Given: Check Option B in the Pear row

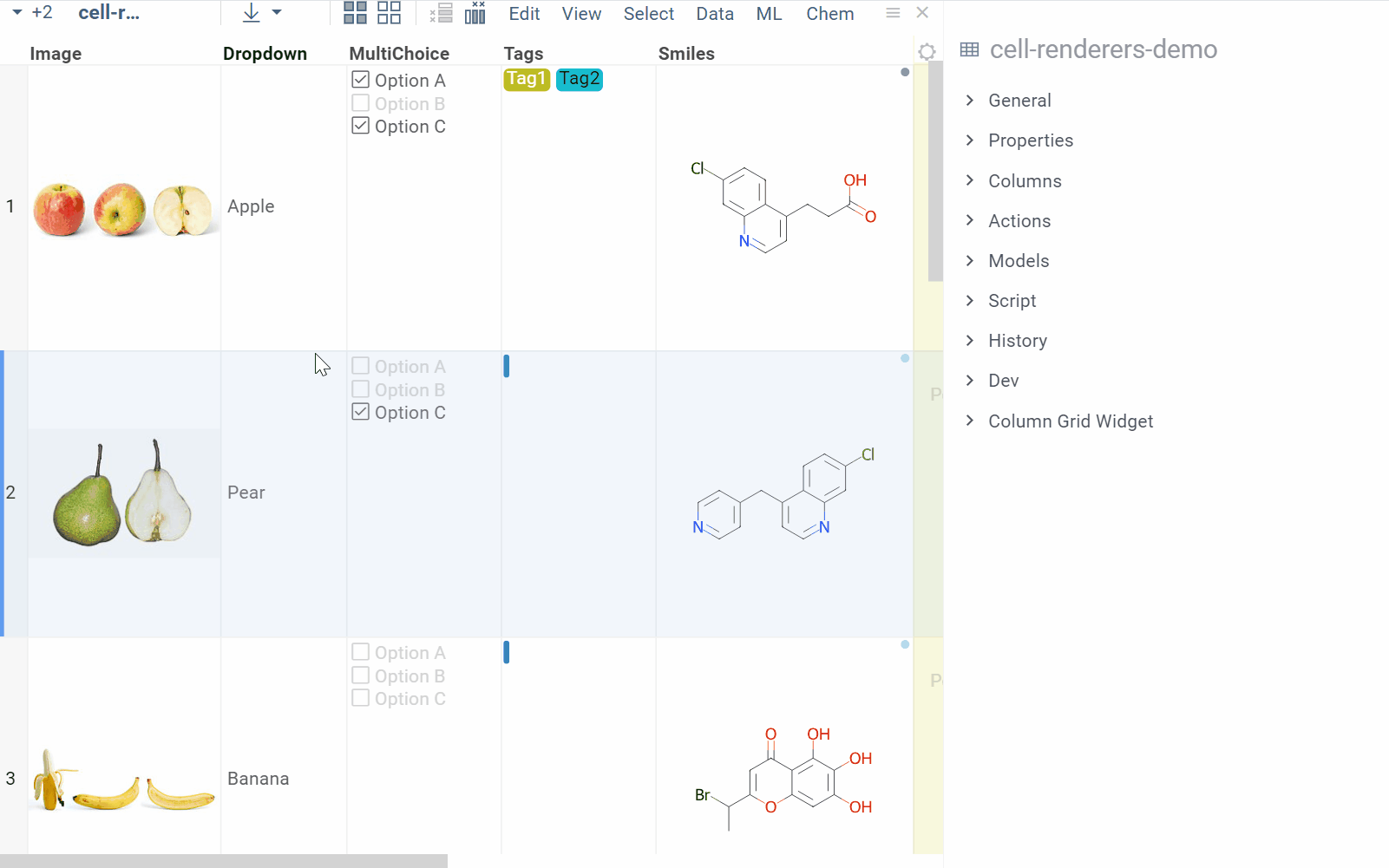Looking at the screenshot, I should coord(361,389).
